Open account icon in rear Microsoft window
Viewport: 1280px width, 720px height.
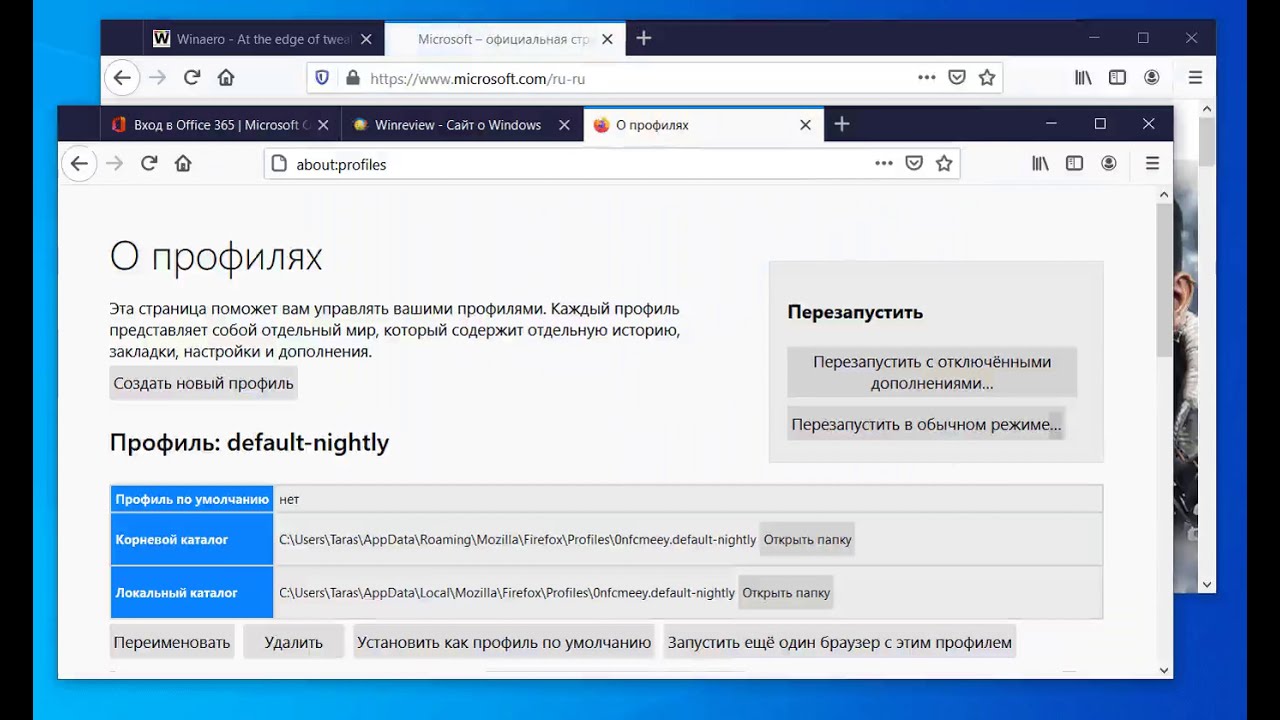(1152, 78)
